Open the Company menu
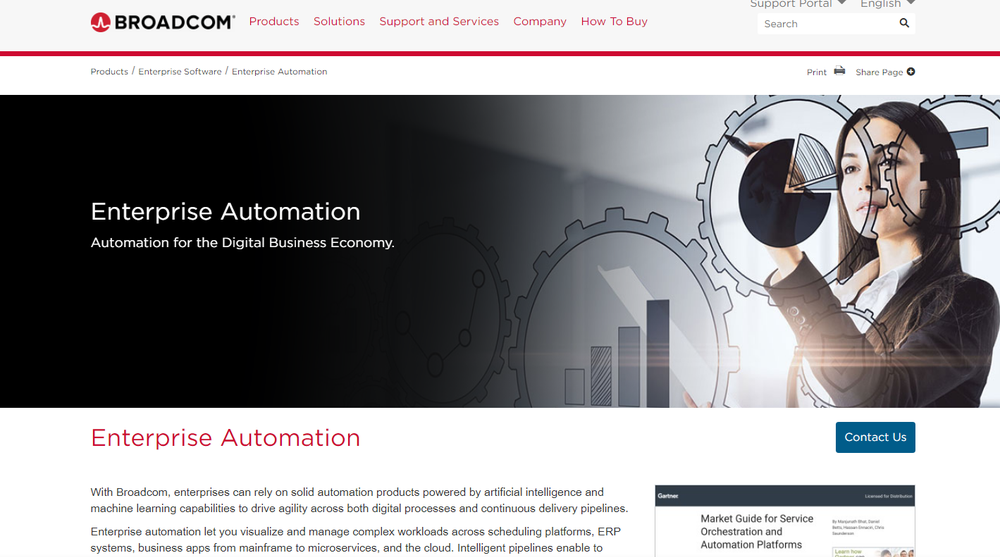The image size is (1000, 557). 540,21
